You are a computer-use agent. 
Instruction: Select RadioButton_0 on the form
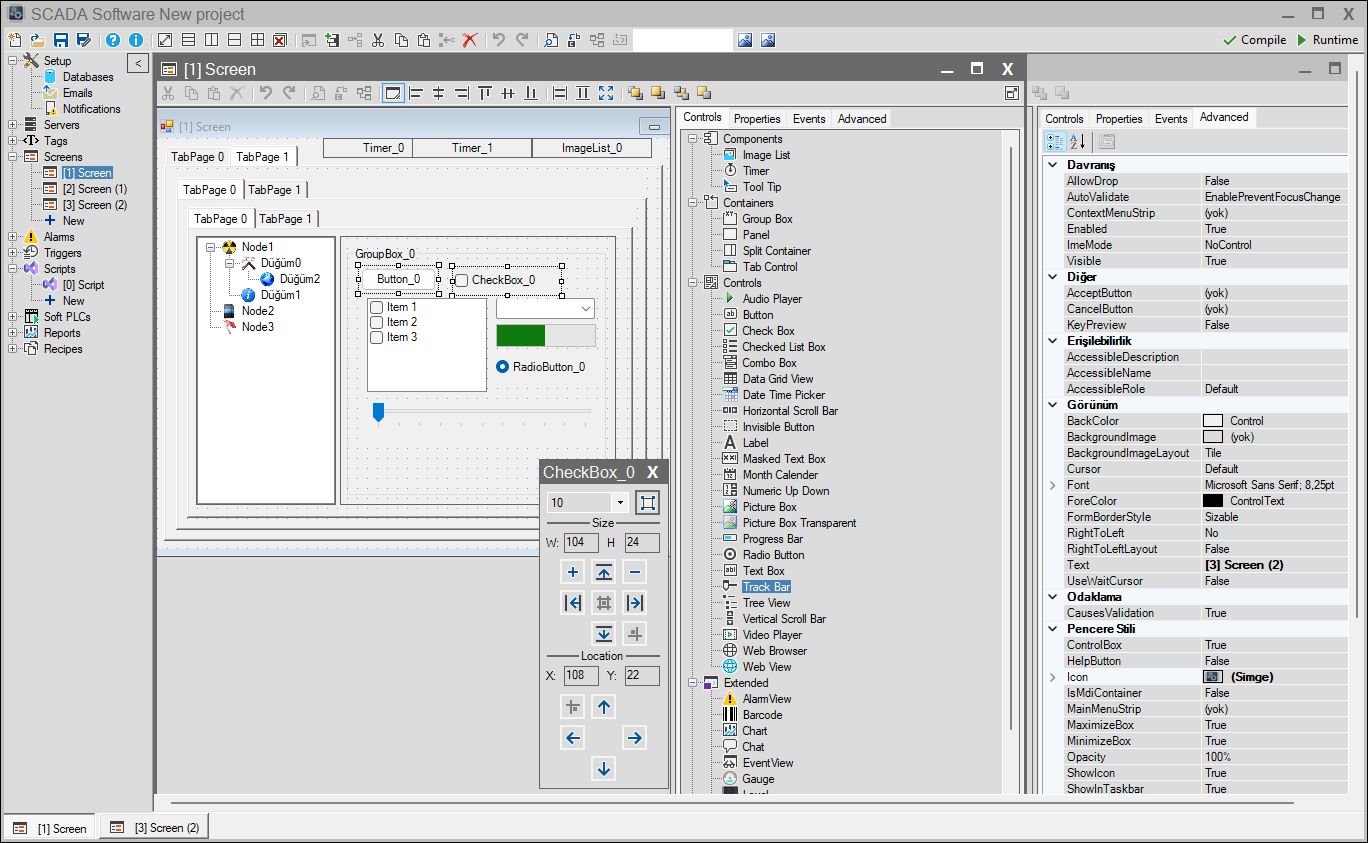[503, 367]
